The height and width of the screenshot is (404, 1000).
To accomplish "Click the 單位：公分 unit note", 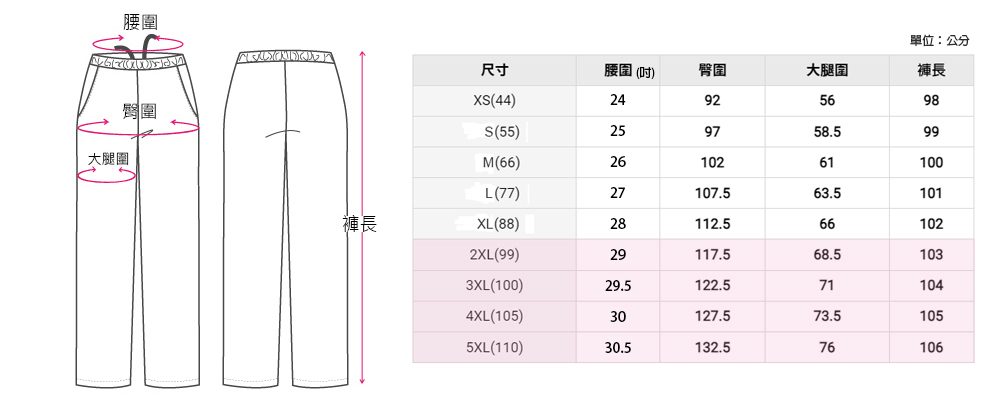I will (x=939, y=40).
